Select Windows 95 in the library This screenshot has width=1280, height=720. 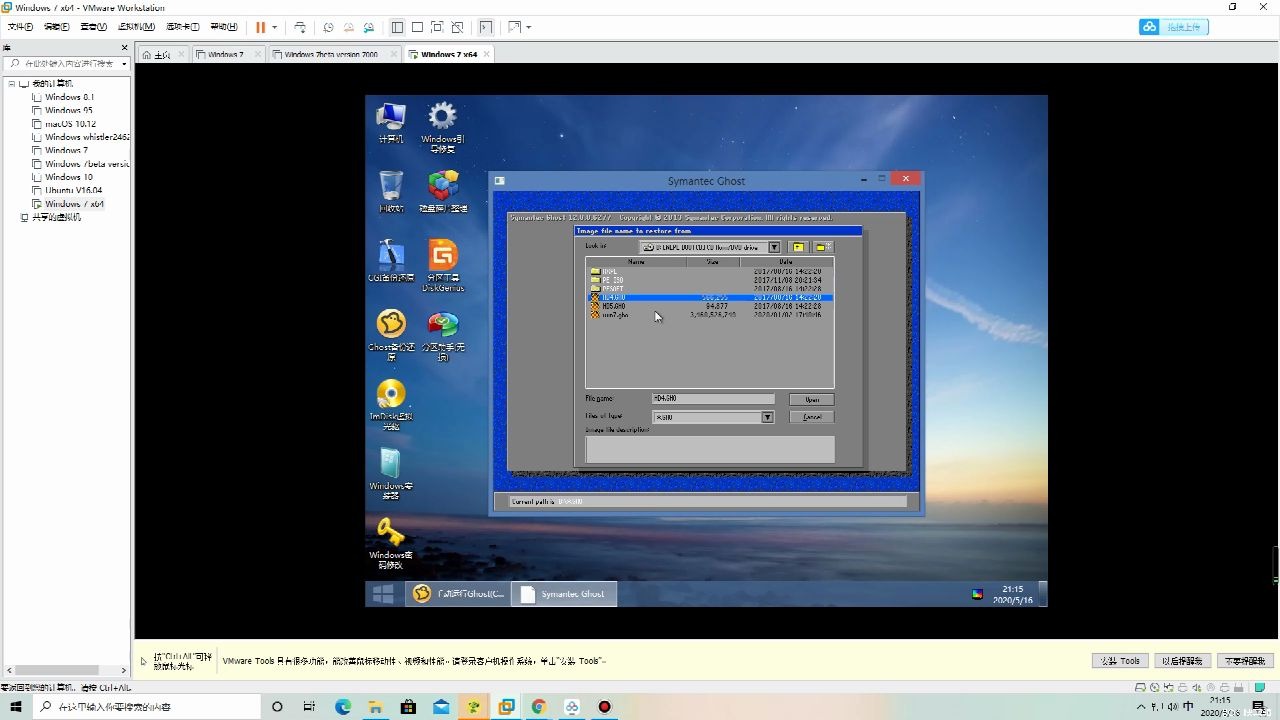tap(68, 110)
